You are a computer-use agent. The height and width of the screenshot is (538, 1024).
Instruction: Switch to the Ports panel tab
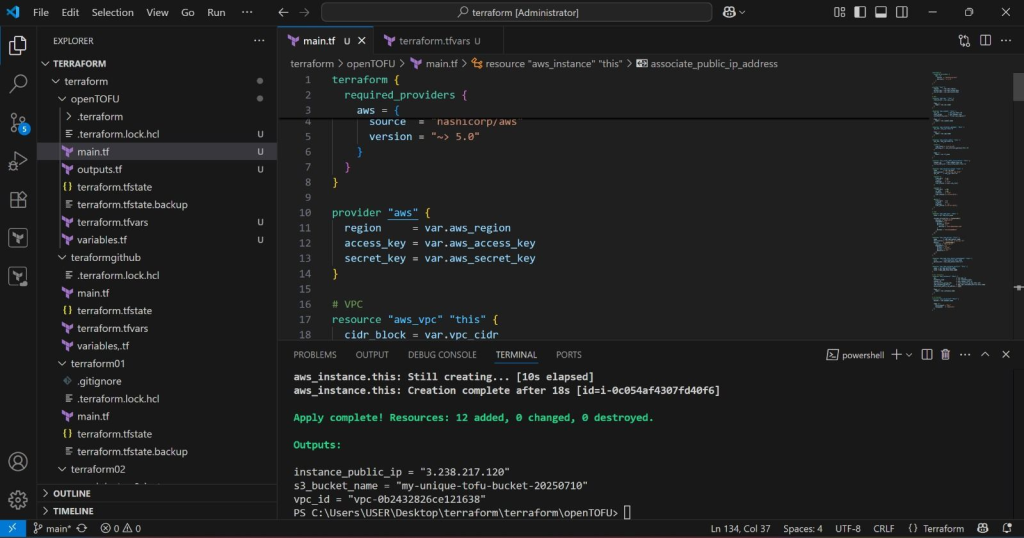pyautogui.click(x=568, y=355)
